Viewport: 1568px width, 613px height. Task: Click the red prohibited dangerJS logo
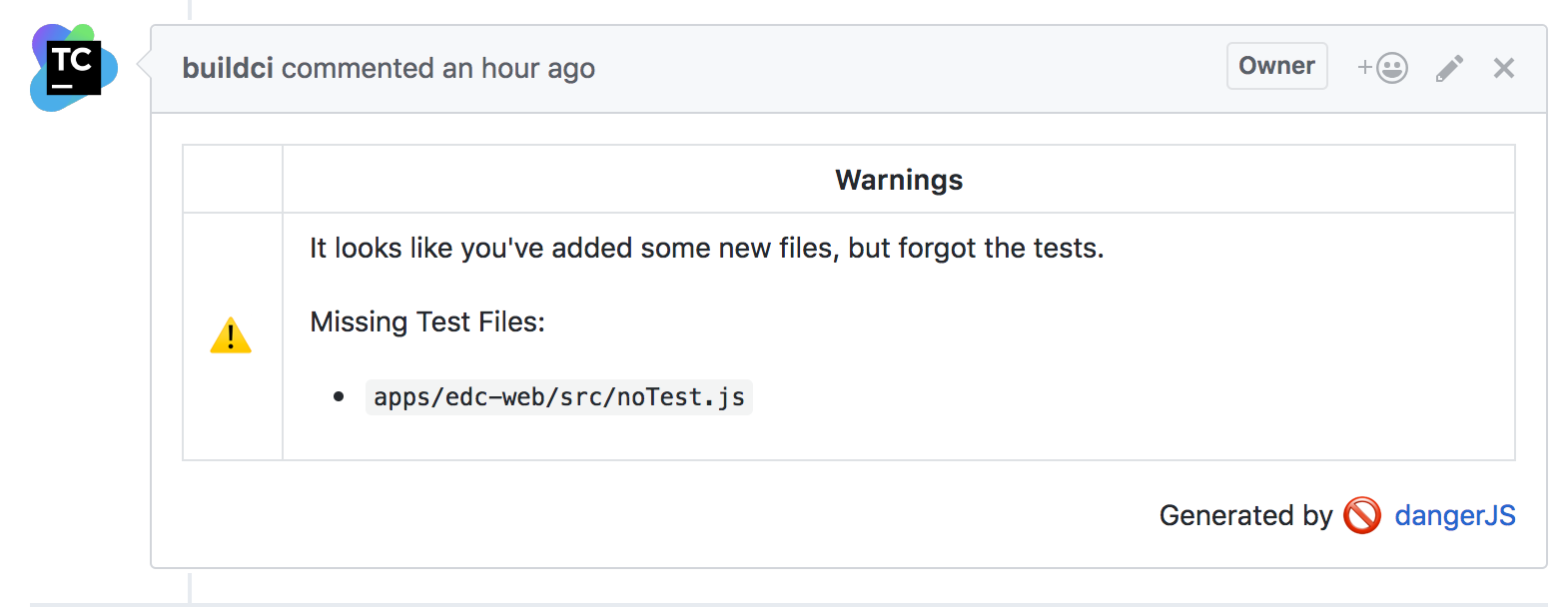coord(1362,515)
